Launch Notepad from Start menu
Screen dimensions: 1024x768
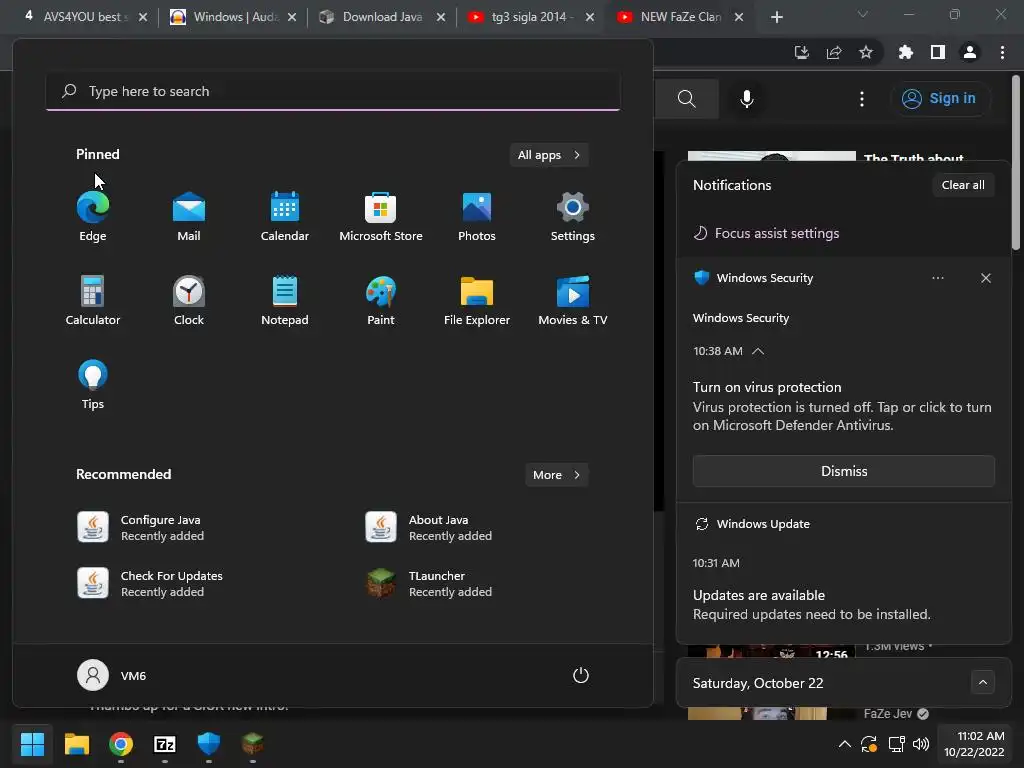tap(285, 300)
